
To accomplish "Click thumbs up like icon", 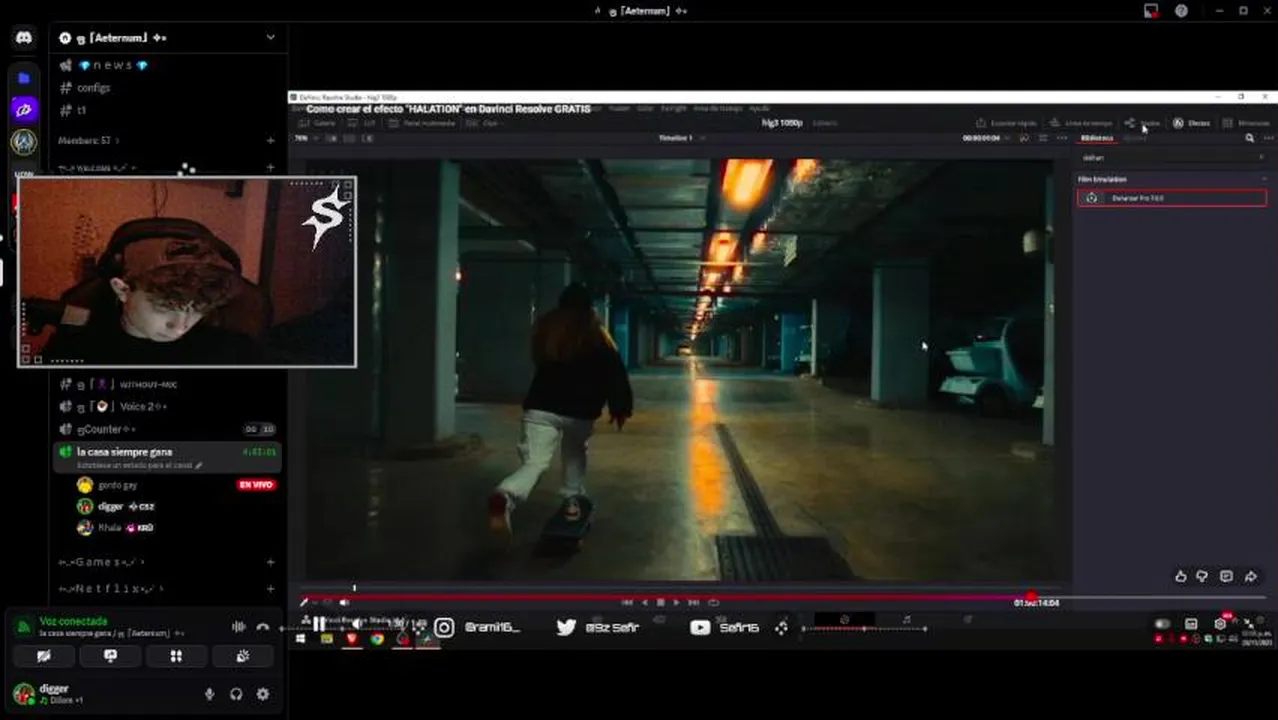I will [1181, 576].
